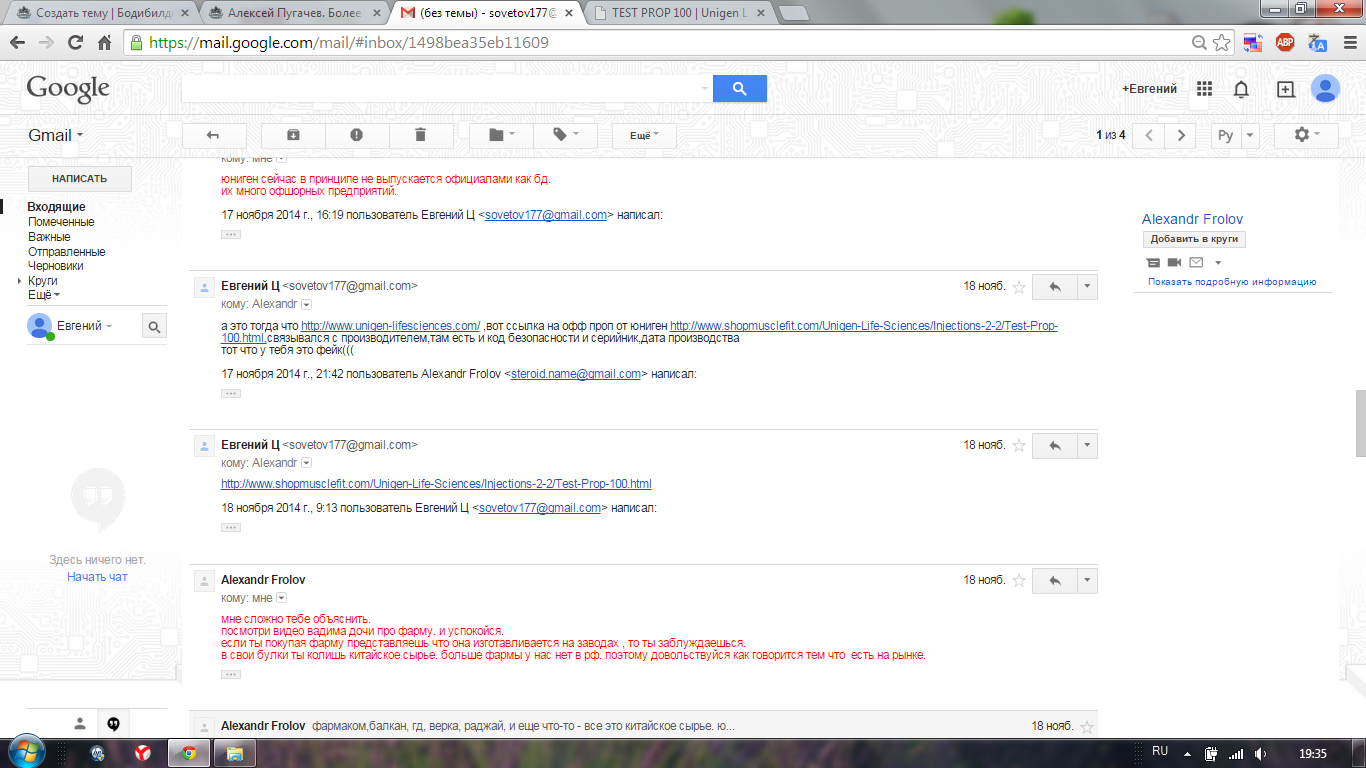This screenshot has height=768, width=1366.
Task: Switch to the TEST PROP 100 Unigen tab
Action: click(x=679, y=13)
